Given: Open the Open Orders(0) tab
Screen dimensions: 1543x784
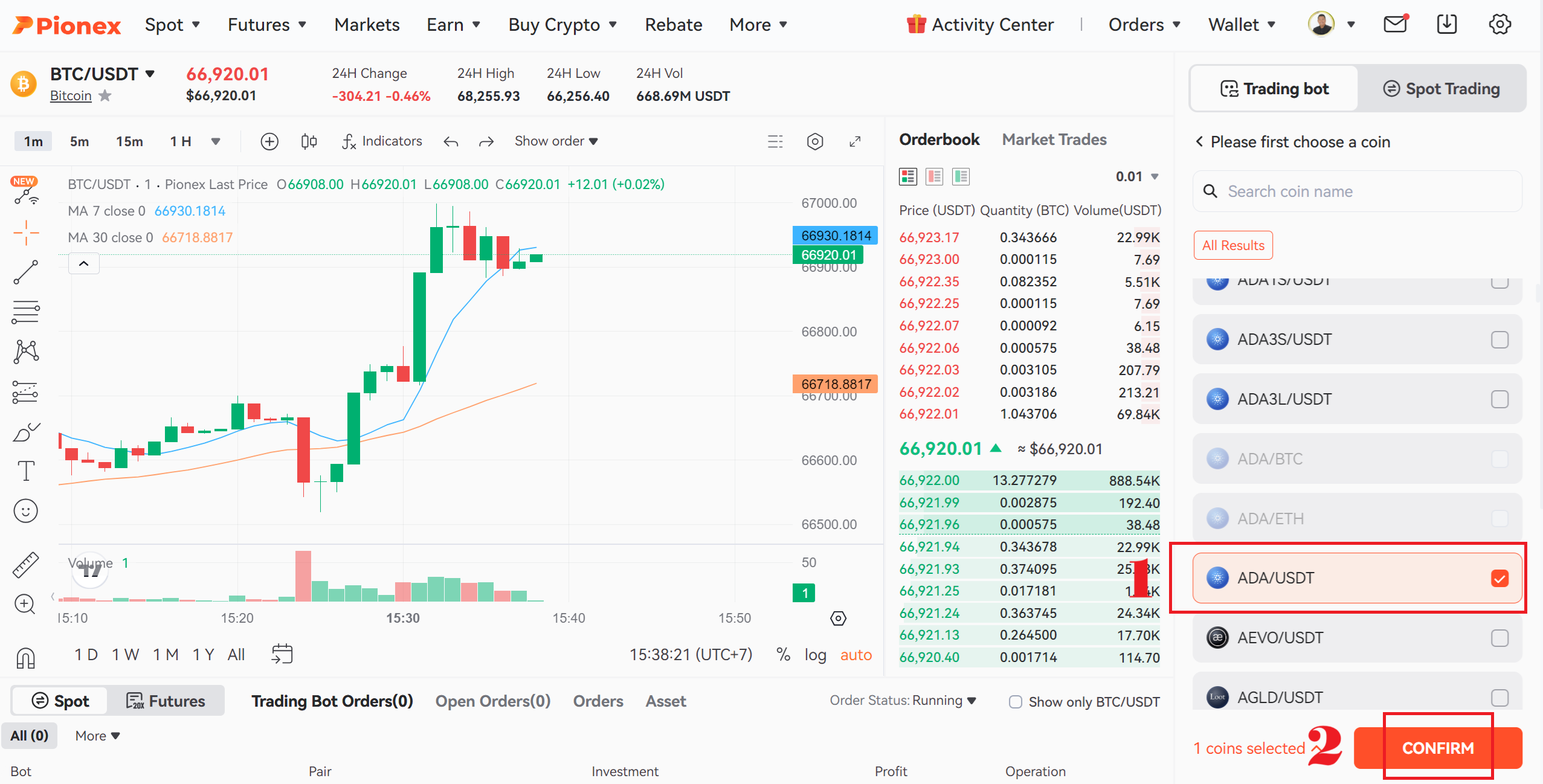Looking at the screenshot, I should pyautogui.click(x=493, y=701).
